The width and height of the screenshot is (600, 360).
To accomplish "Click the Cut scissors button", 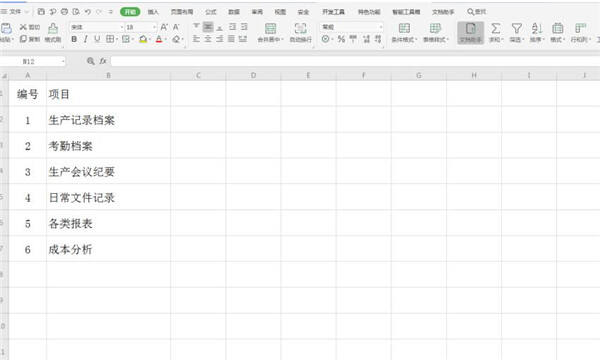I will [x=29, y=27].
